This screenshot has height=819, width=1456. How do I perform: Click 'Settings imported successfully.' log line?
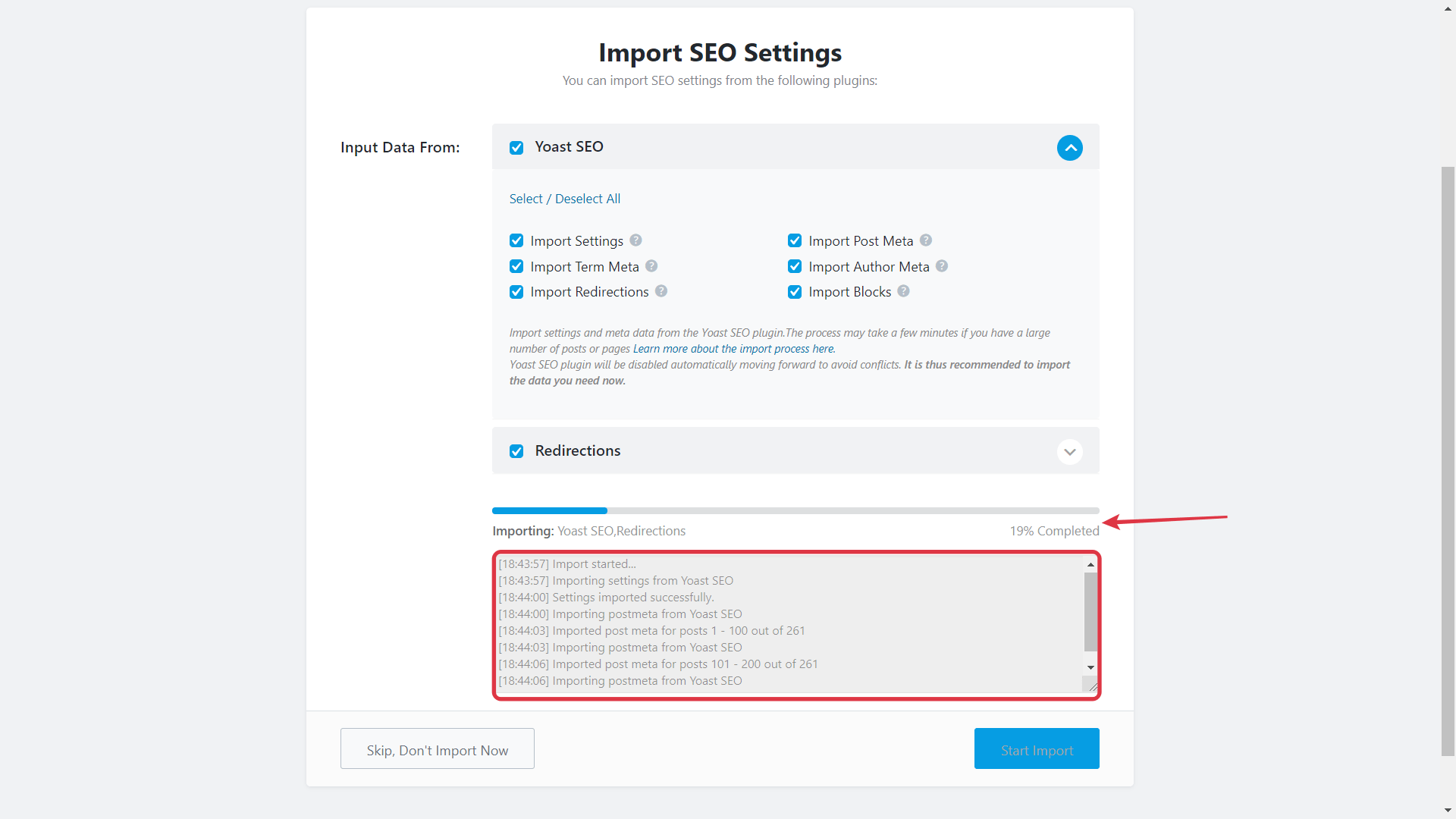pos(606,598)
